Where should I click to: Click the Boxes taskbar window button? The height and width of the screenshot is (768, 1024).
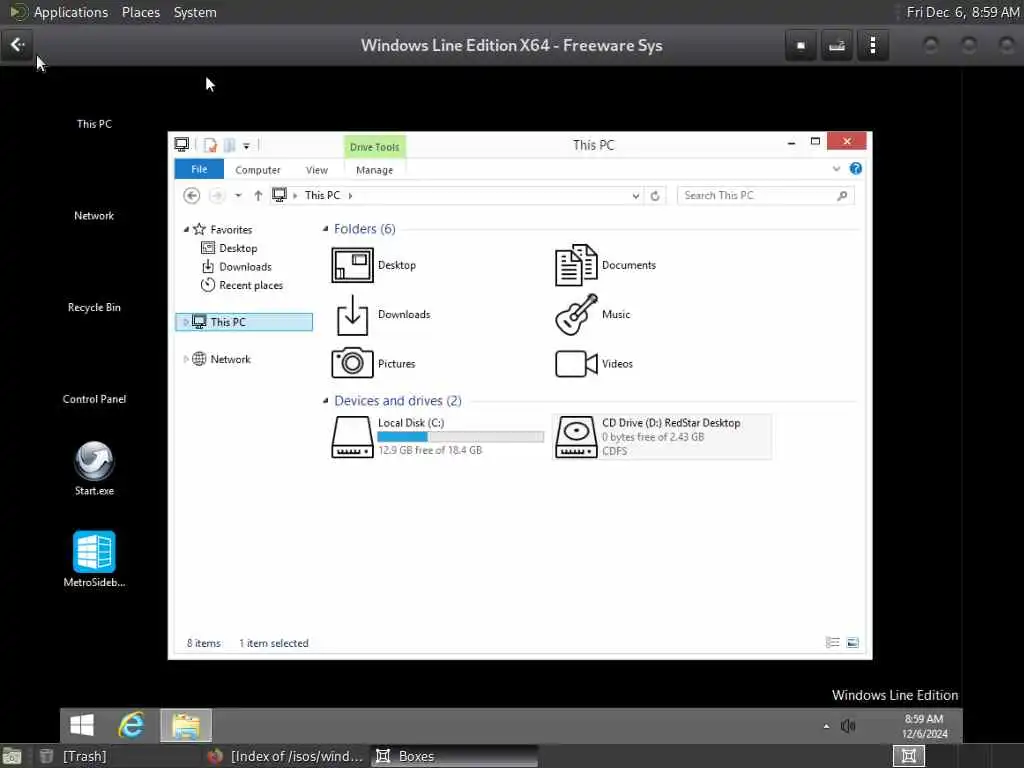(455, 756)
